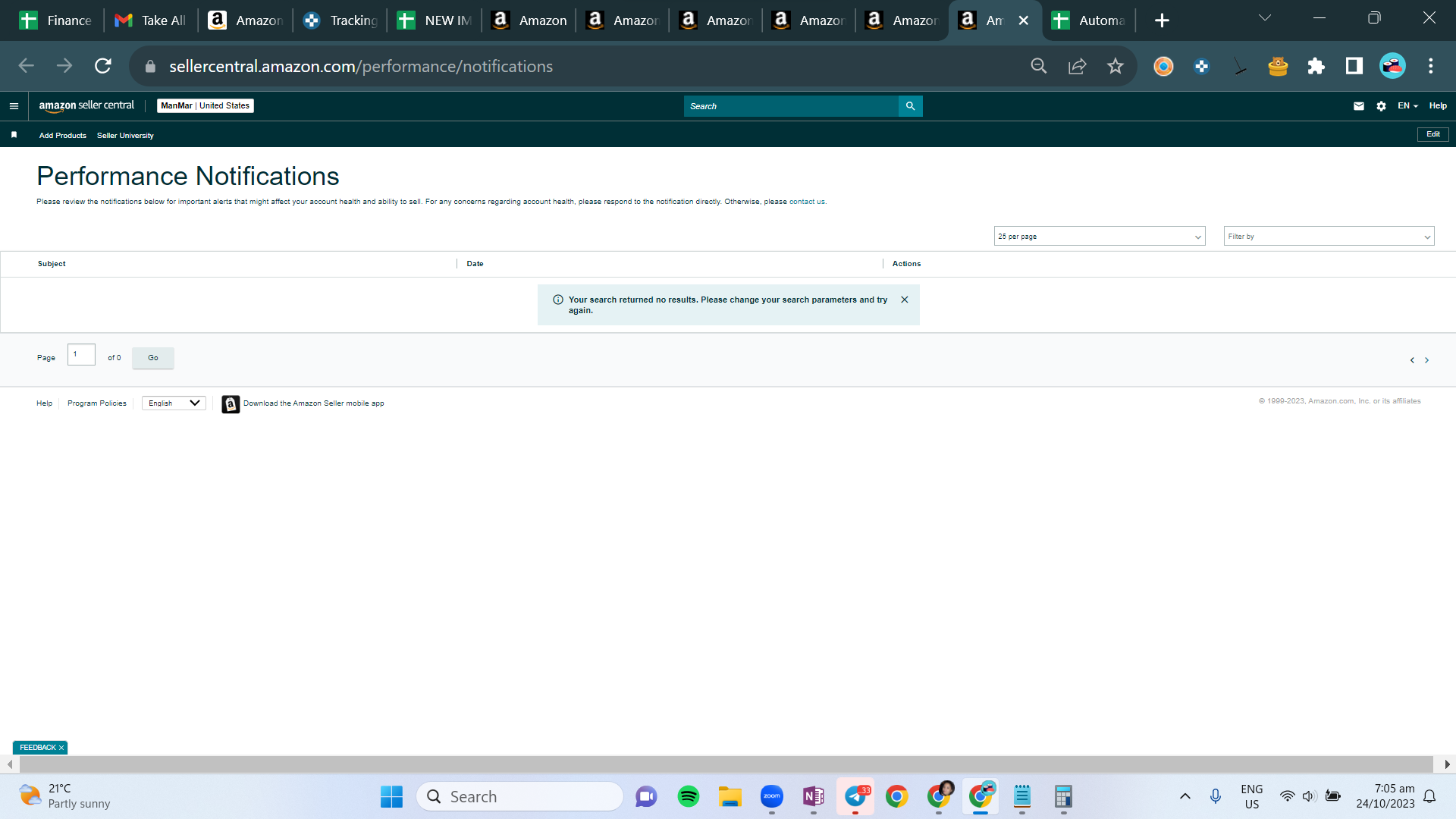Sort by the Subject column header
Screen dimensions: 1456x819
click(x=52, y=264)
